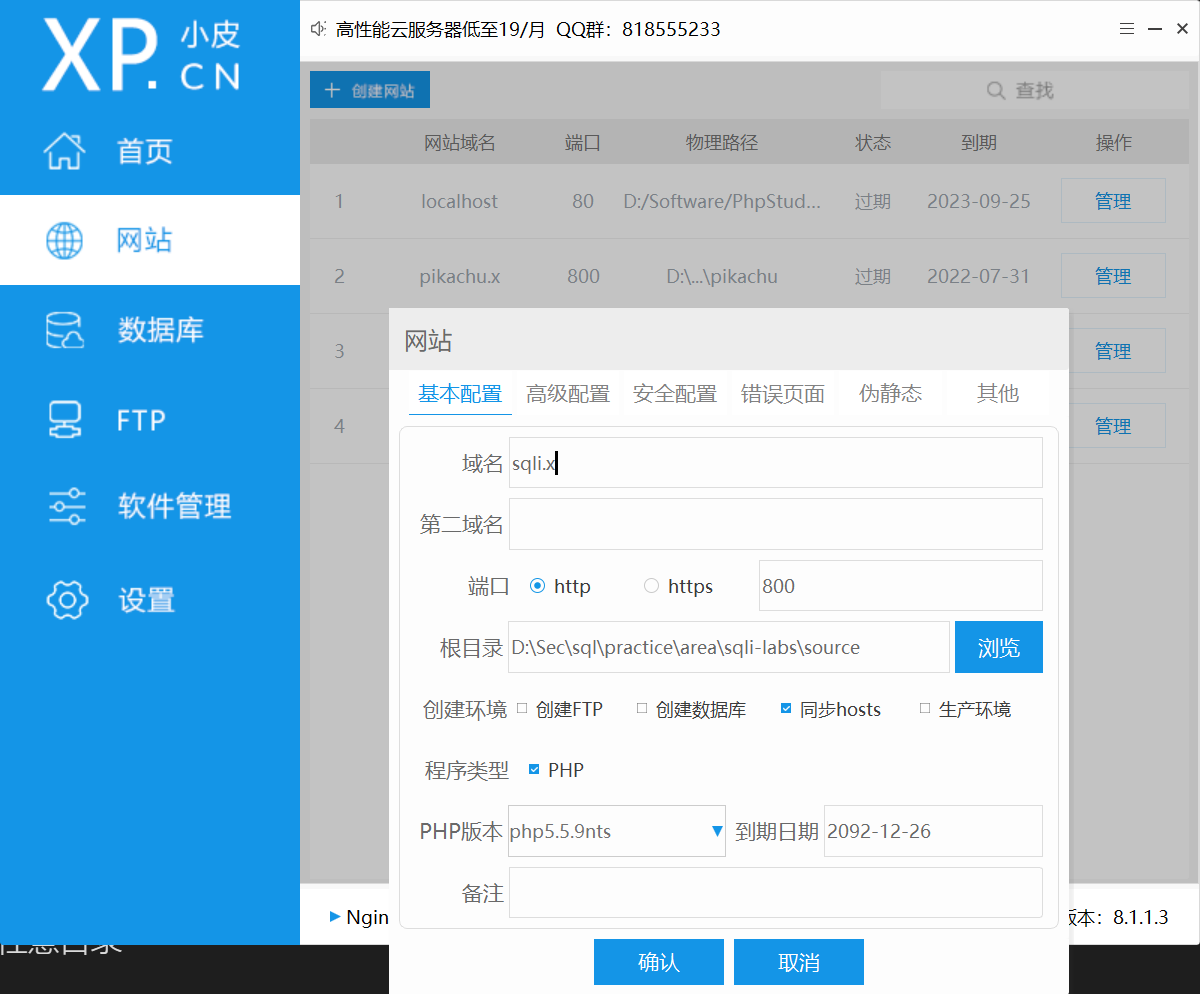The image size is (1200, 994).
Task: Open the 软件管理 sidebar item
Action: (150, 507)
